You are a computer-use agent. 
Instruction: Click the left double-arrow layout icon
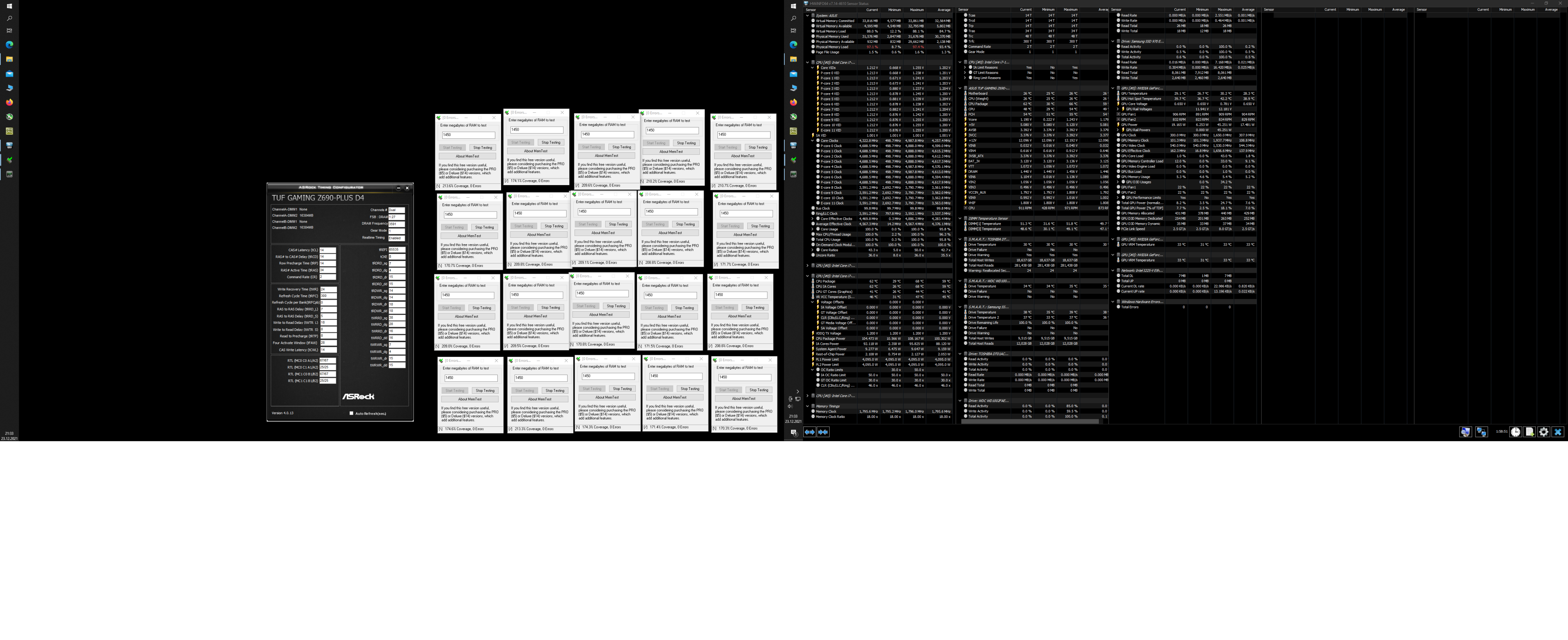(x=810, y=432)
